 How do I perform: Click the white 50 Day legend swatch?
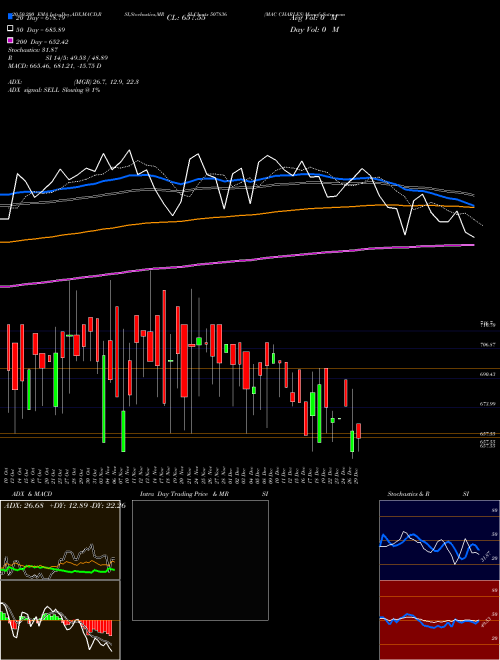pyautogui.click(x=11, y=29)
